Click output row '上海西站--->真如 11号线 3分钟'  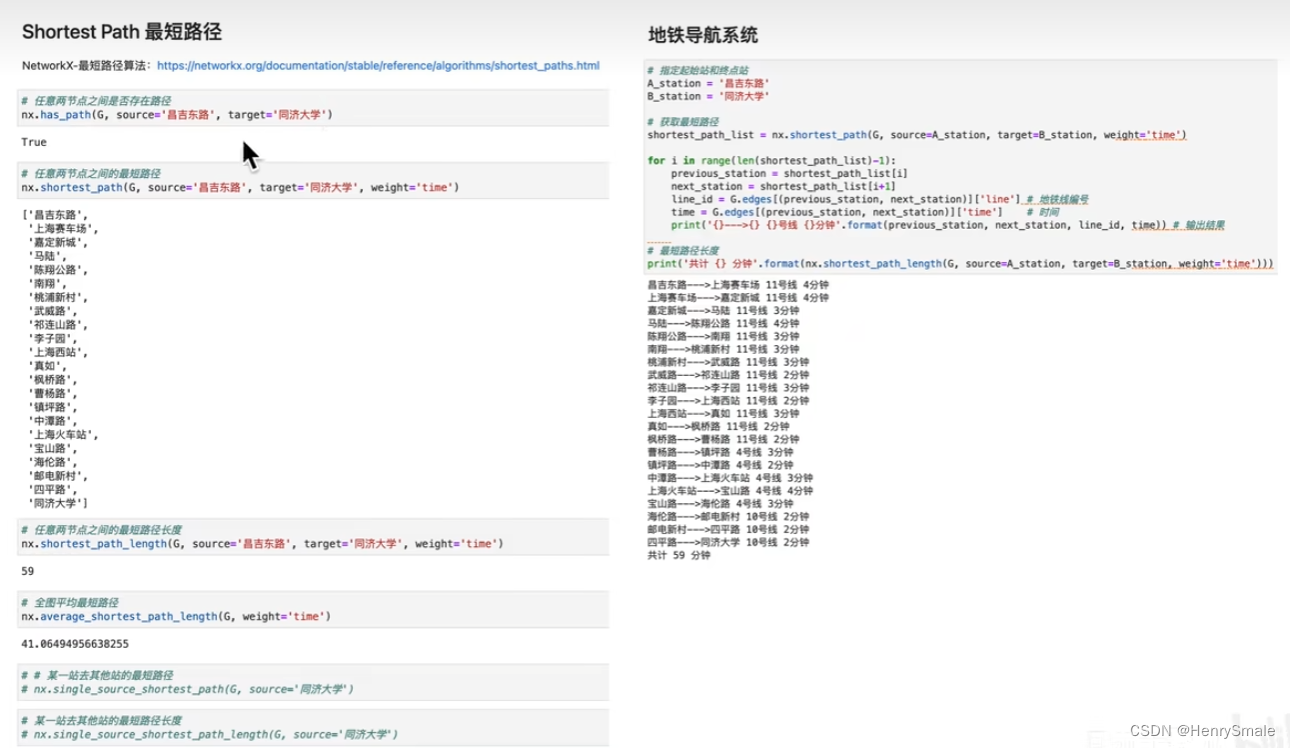723,414
